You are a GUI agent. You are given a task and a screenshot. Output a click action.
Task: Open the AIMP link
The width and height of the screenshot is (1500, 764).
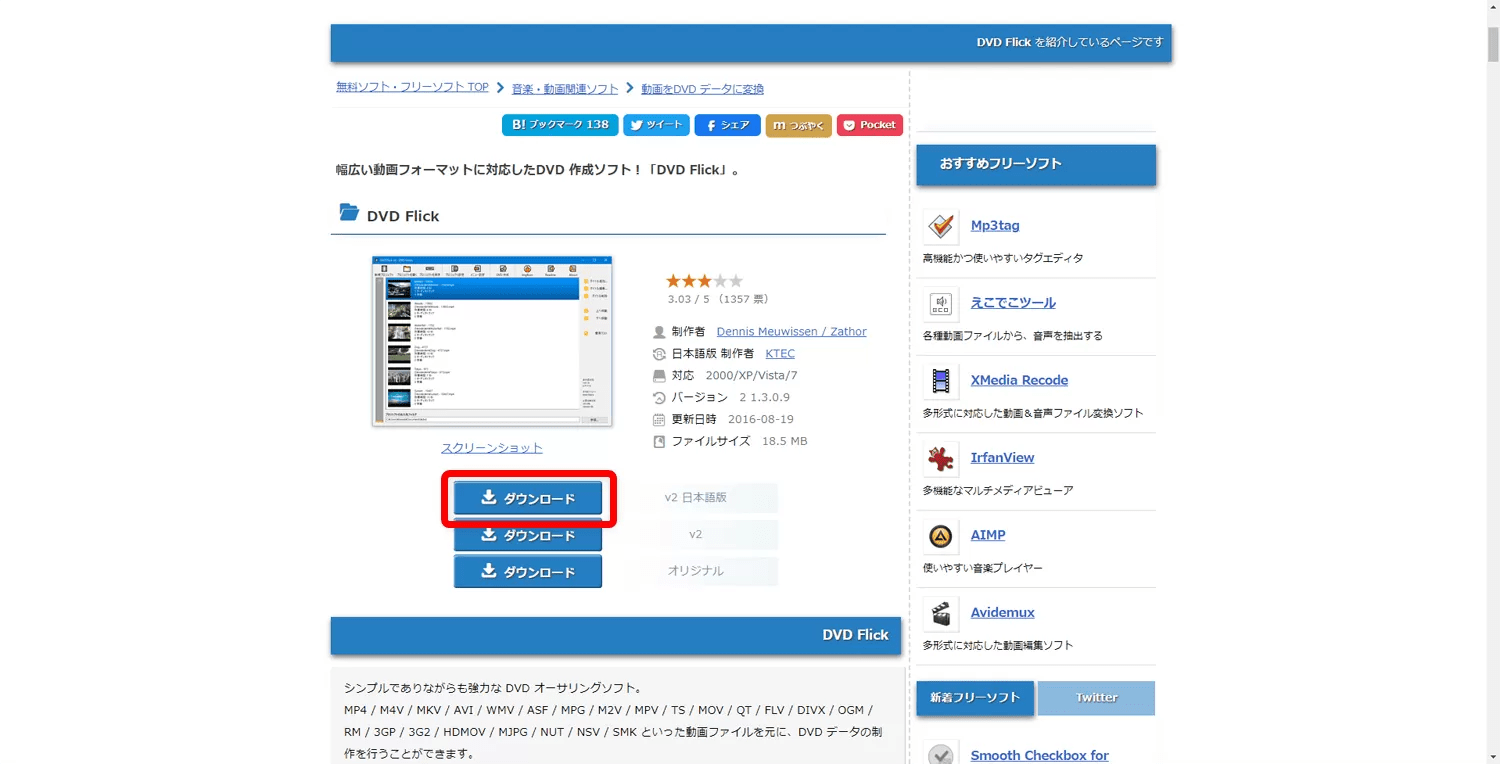pyautogui.click(x=988, y=535)
